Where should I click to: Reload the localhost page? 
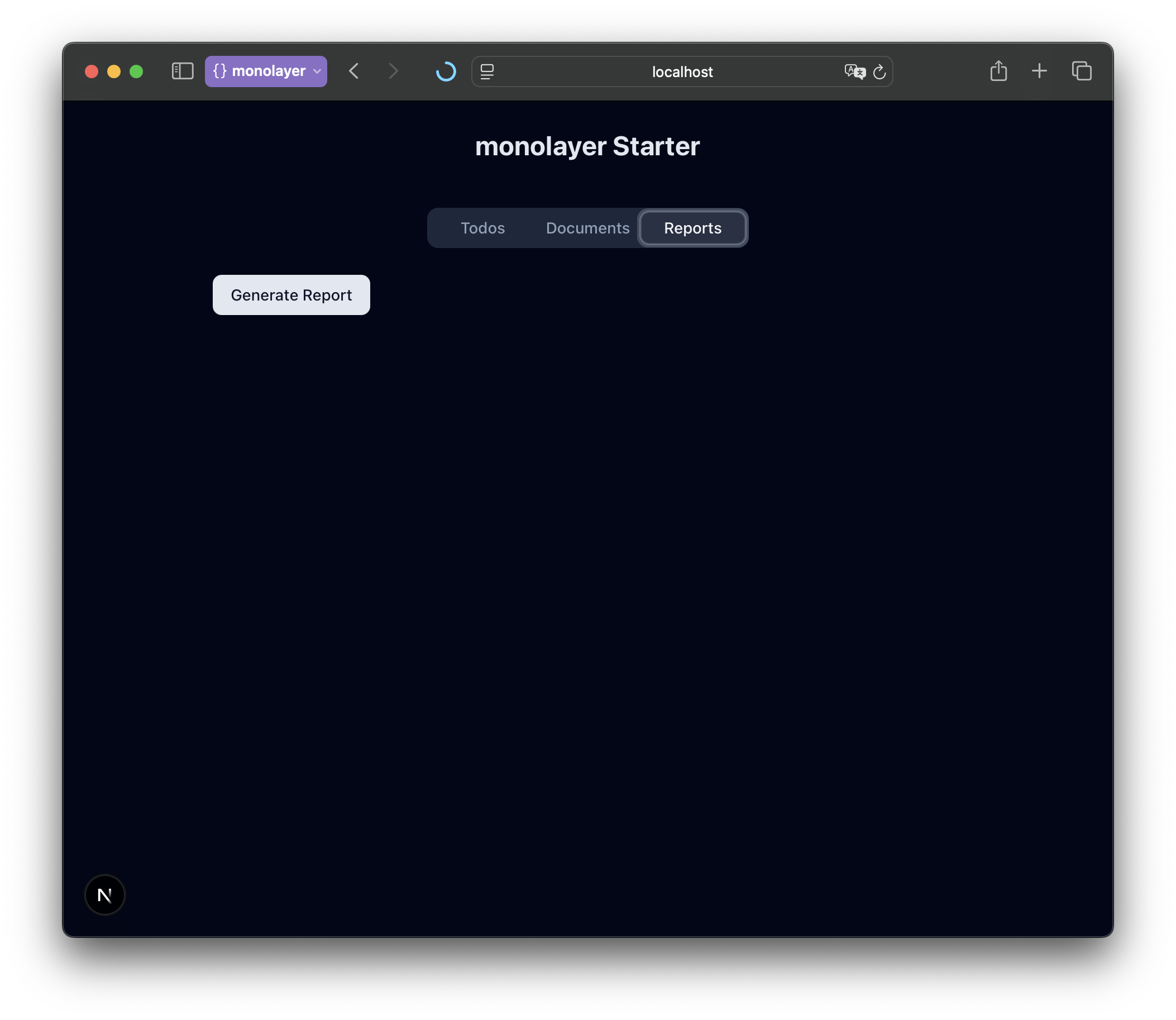tap(880, 72)
